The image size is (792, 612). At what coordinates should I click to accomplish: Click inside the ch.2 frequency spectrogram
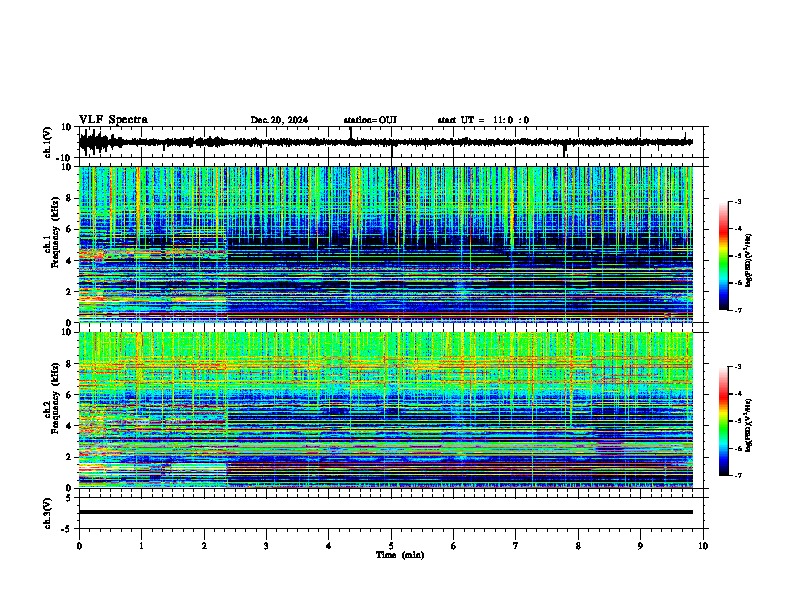386,410
